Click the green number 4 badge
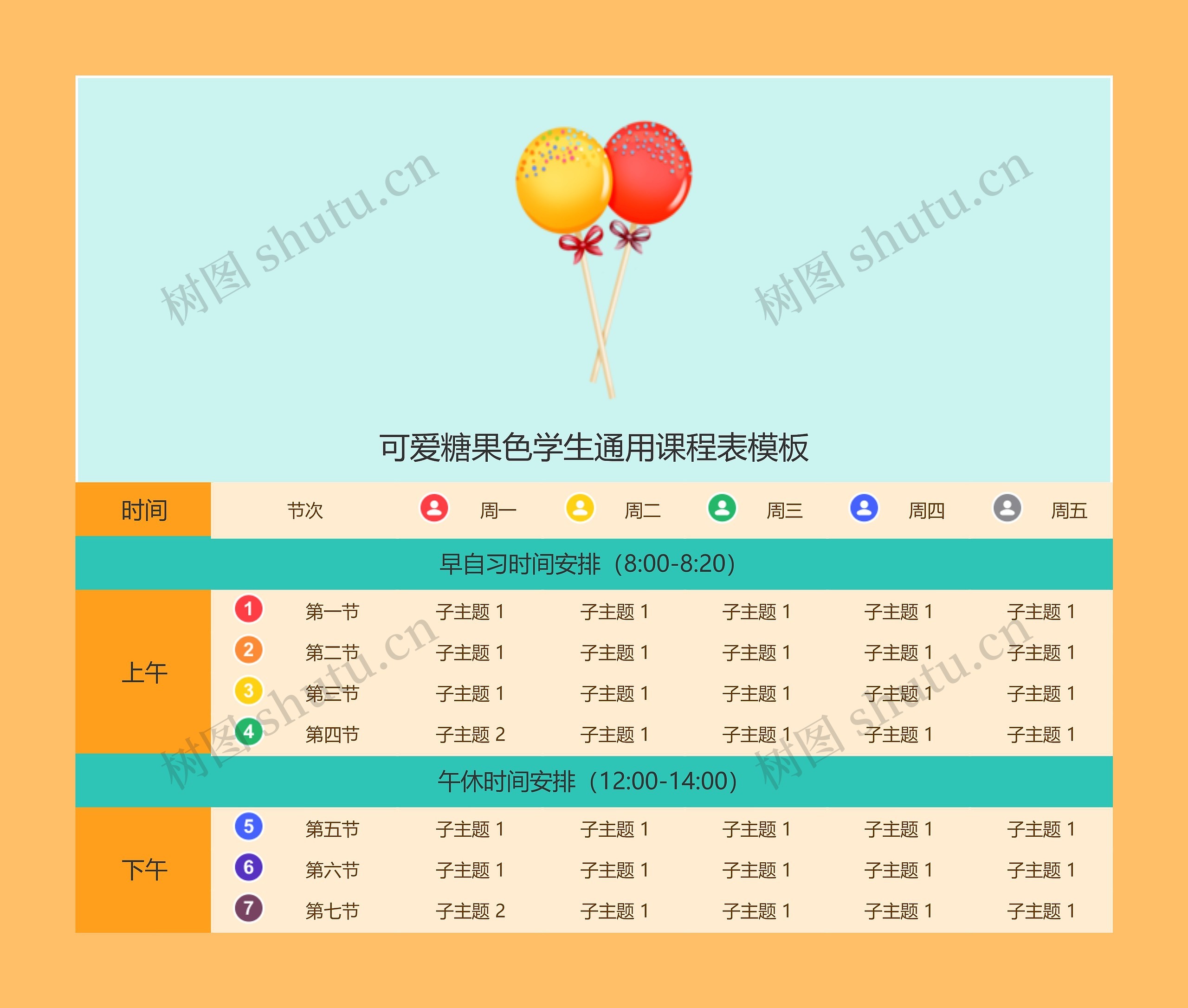The height and width of the screenshot is (1008, 1188). [x=249, y=732]
